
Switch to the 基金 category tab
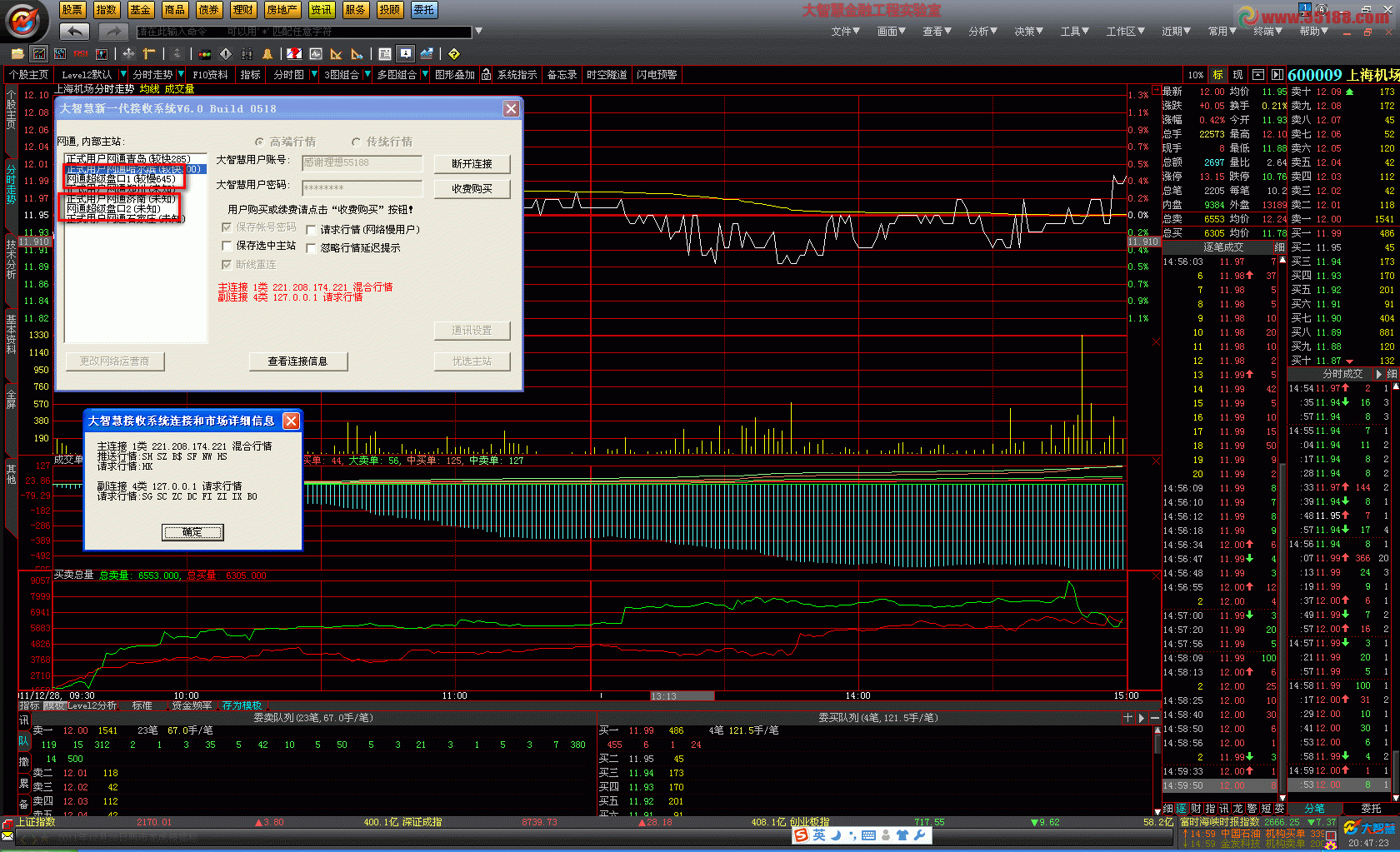coord(141,10)
